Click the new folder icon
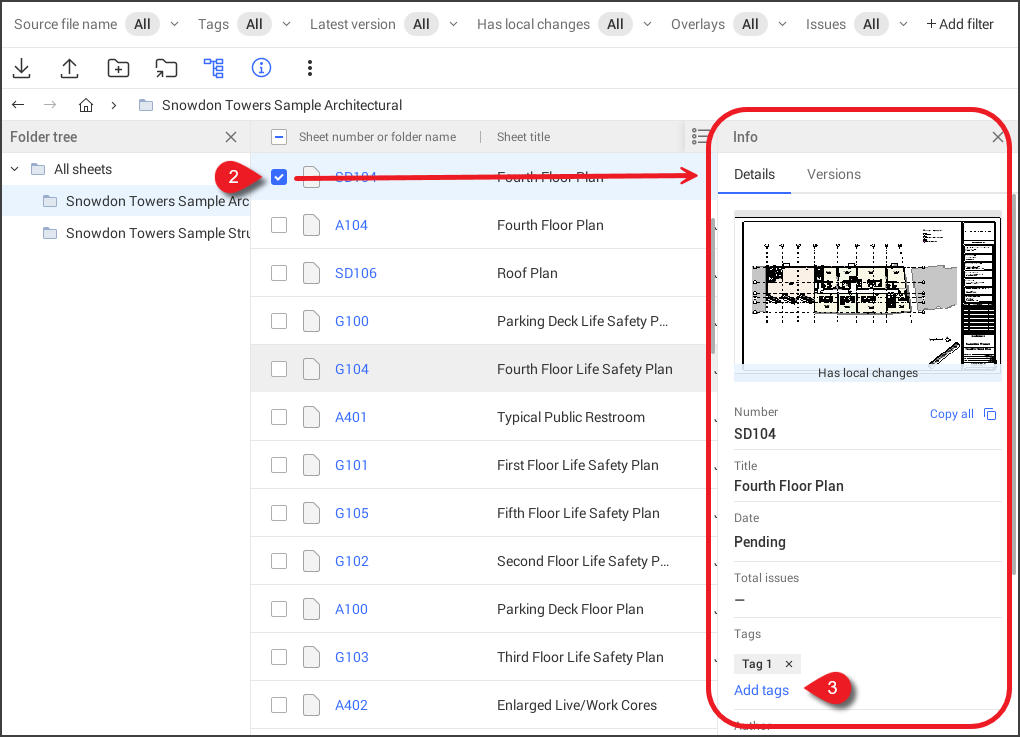The image size is (1020, 737). (x=118, y=68)
